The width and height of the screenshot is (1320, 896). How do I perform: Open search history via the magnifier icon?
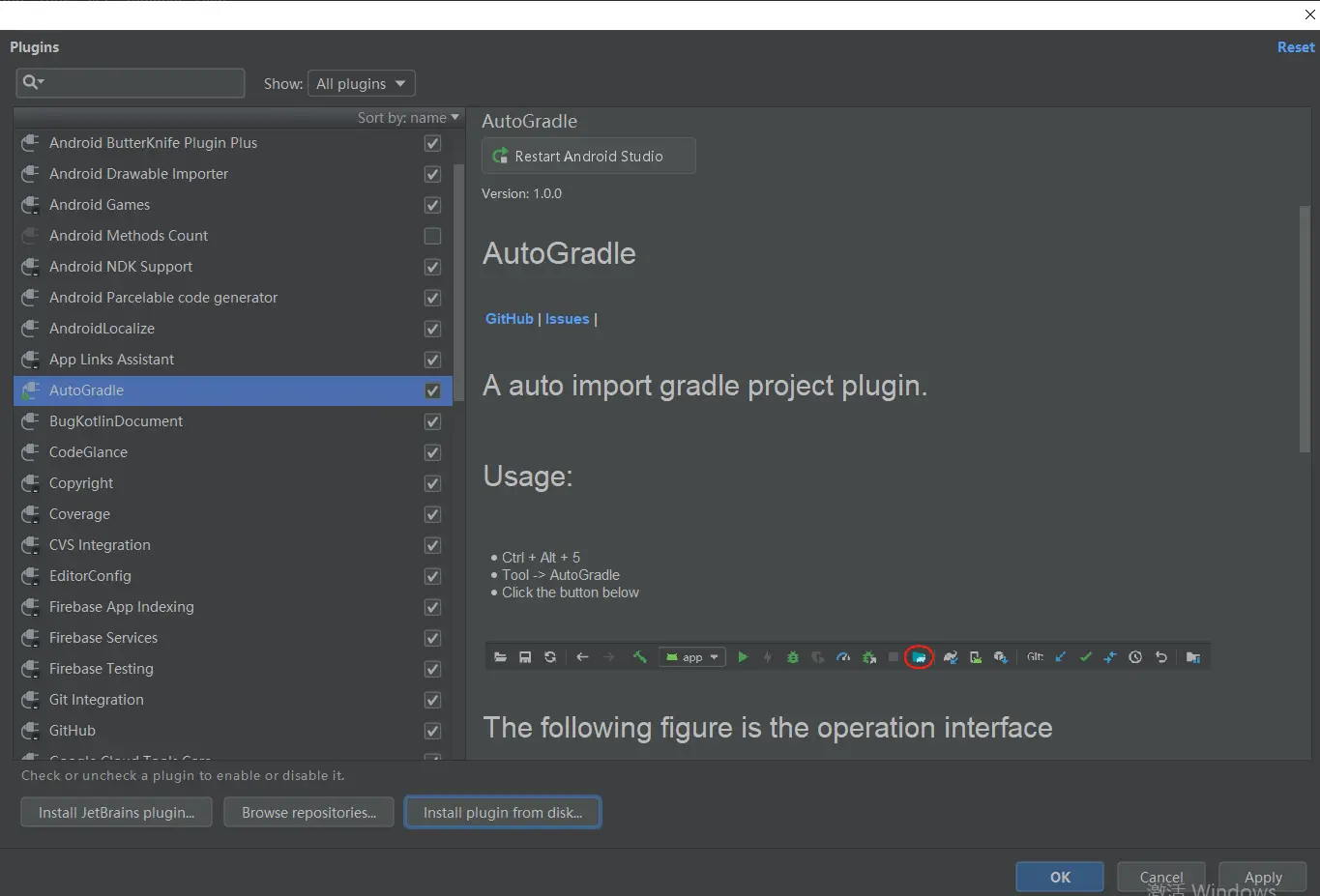pyautogui.click(x=33, y=82)
